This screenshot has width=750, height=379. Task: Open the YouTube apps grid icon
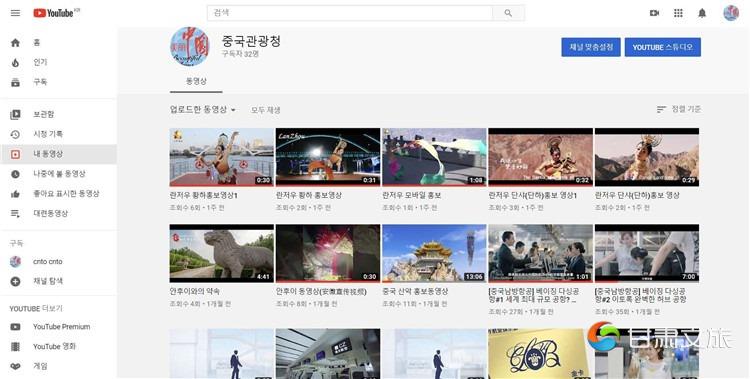tap(678, 13)
